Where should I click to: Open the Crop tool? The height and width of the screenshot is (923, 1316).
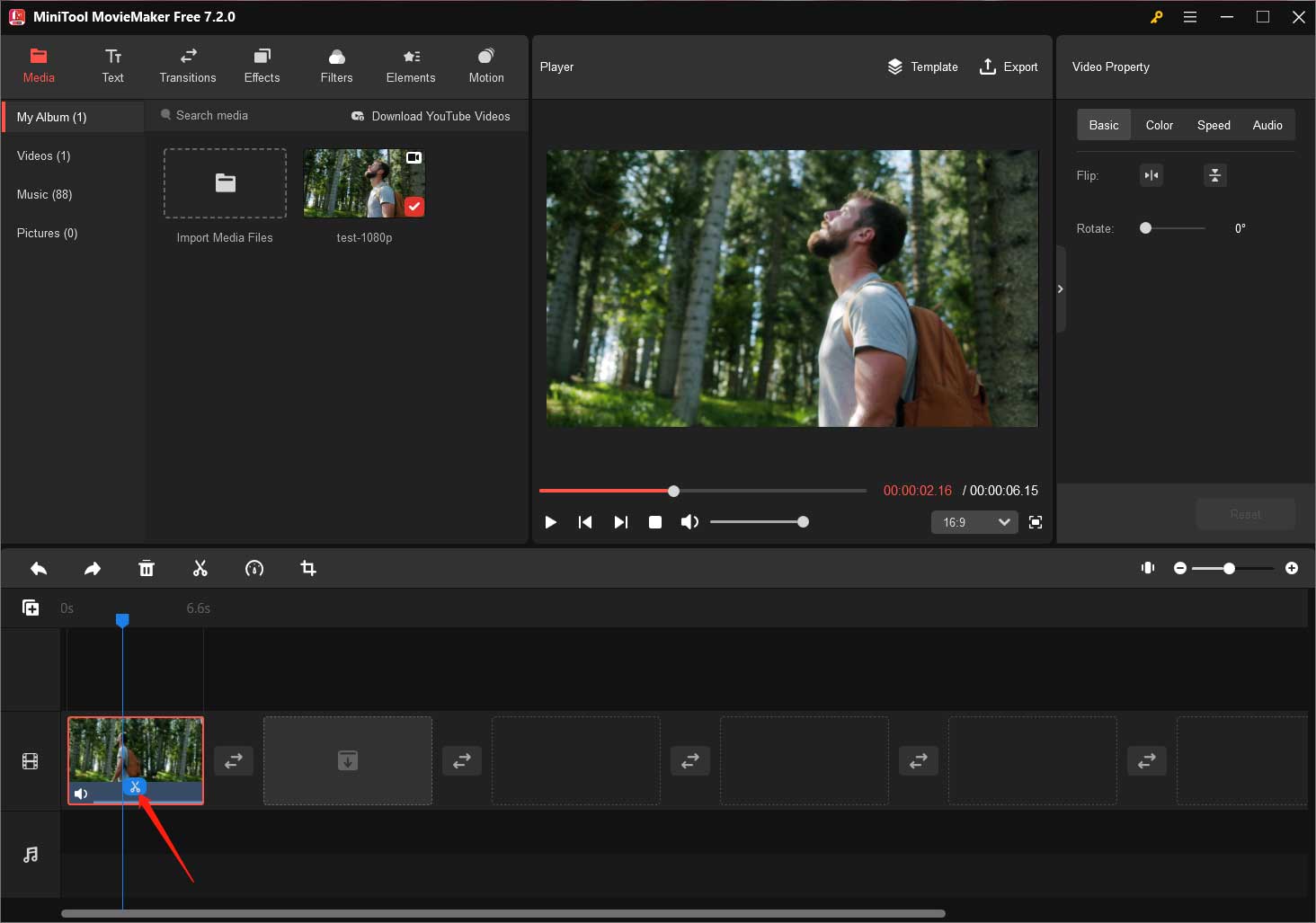[x=308, y=568]
